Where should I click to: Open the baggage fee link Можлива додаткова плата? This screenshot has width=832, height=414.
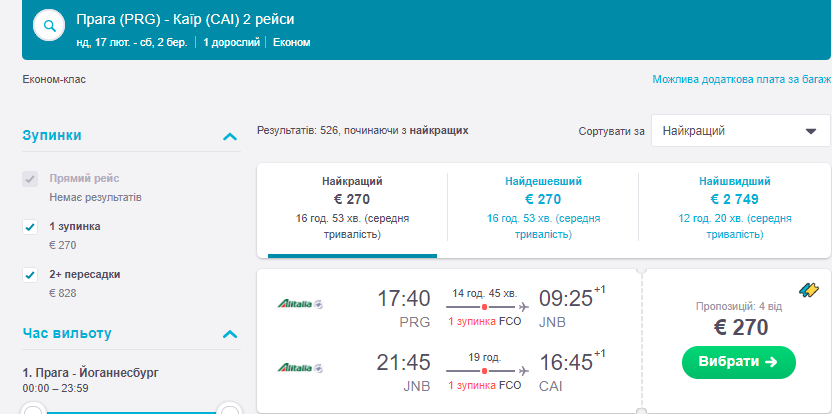coord(741,79)
